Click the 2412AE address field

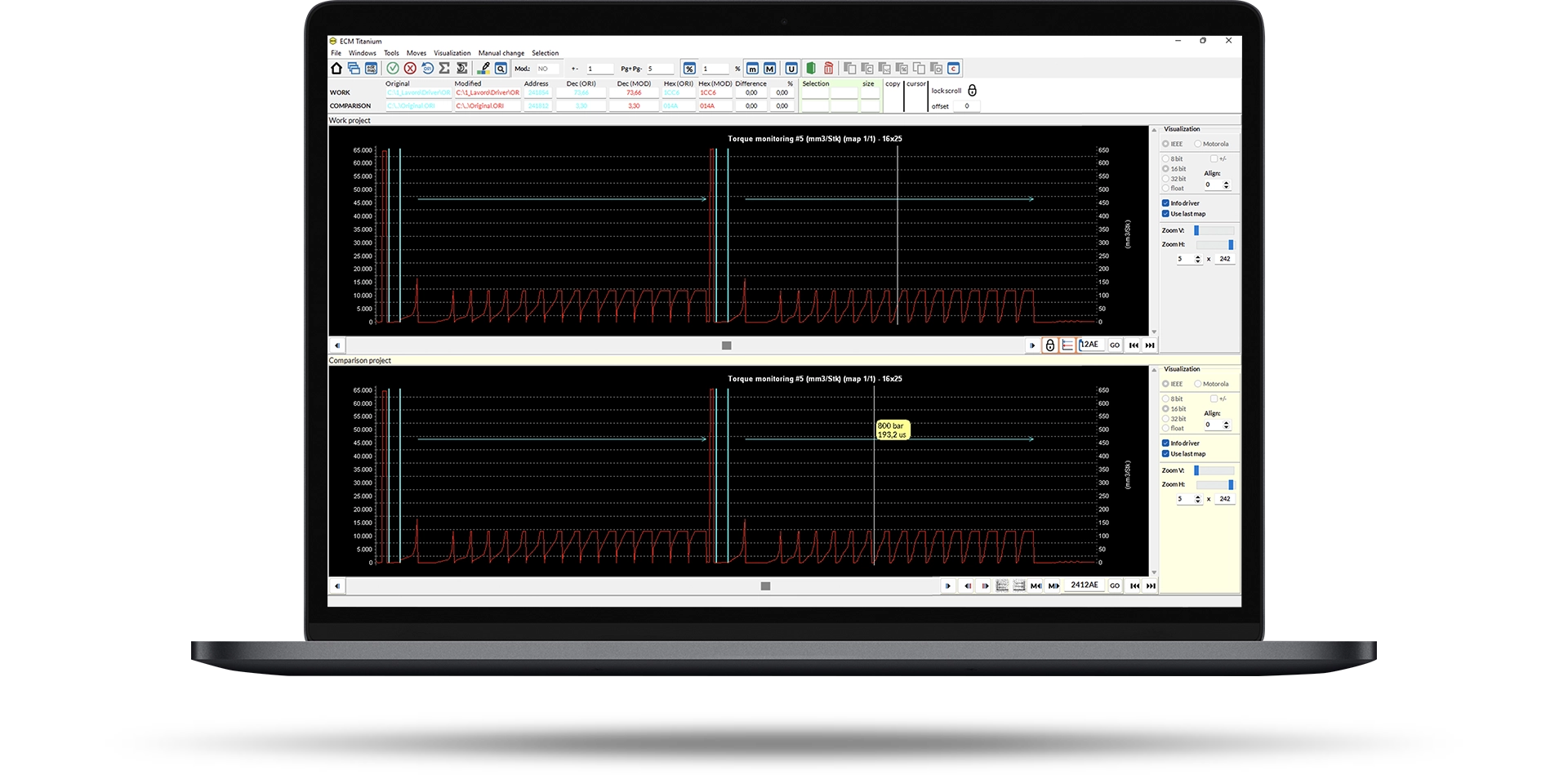(x=1084, y=586)
